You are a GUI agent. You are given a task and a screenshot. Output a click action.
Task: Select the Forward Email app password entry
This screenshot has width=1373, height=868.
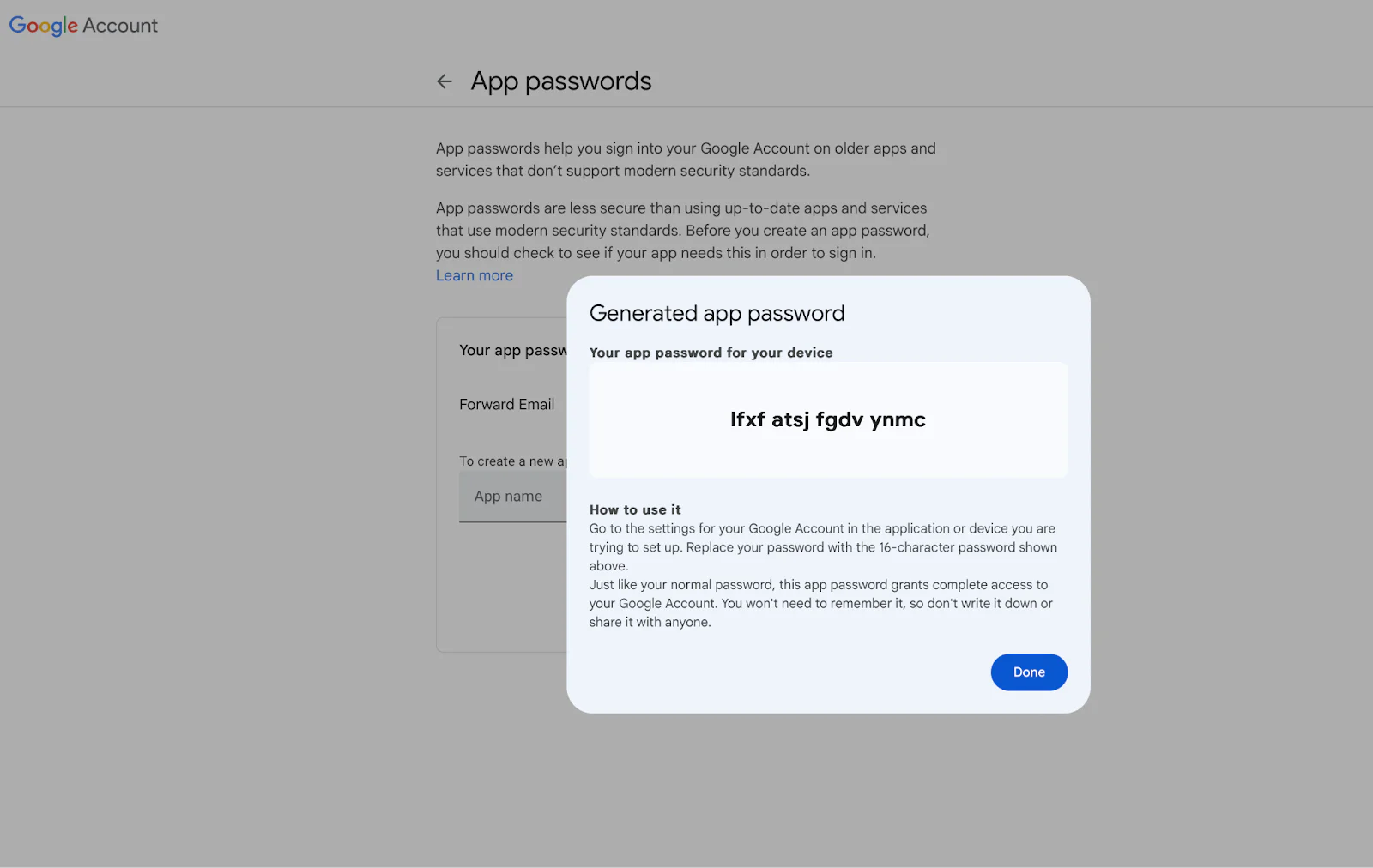507,404
